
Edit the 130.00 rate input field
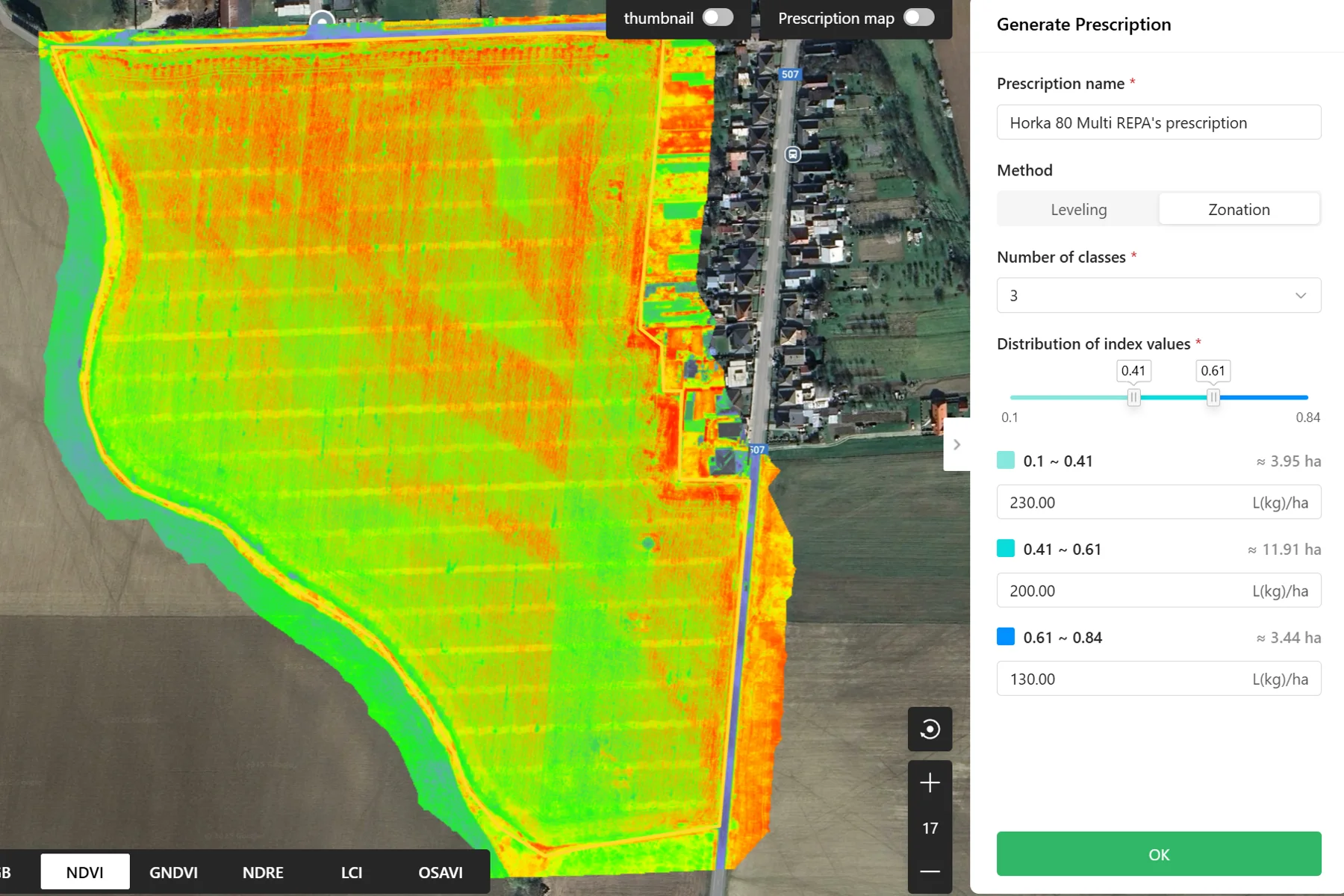1159,679
